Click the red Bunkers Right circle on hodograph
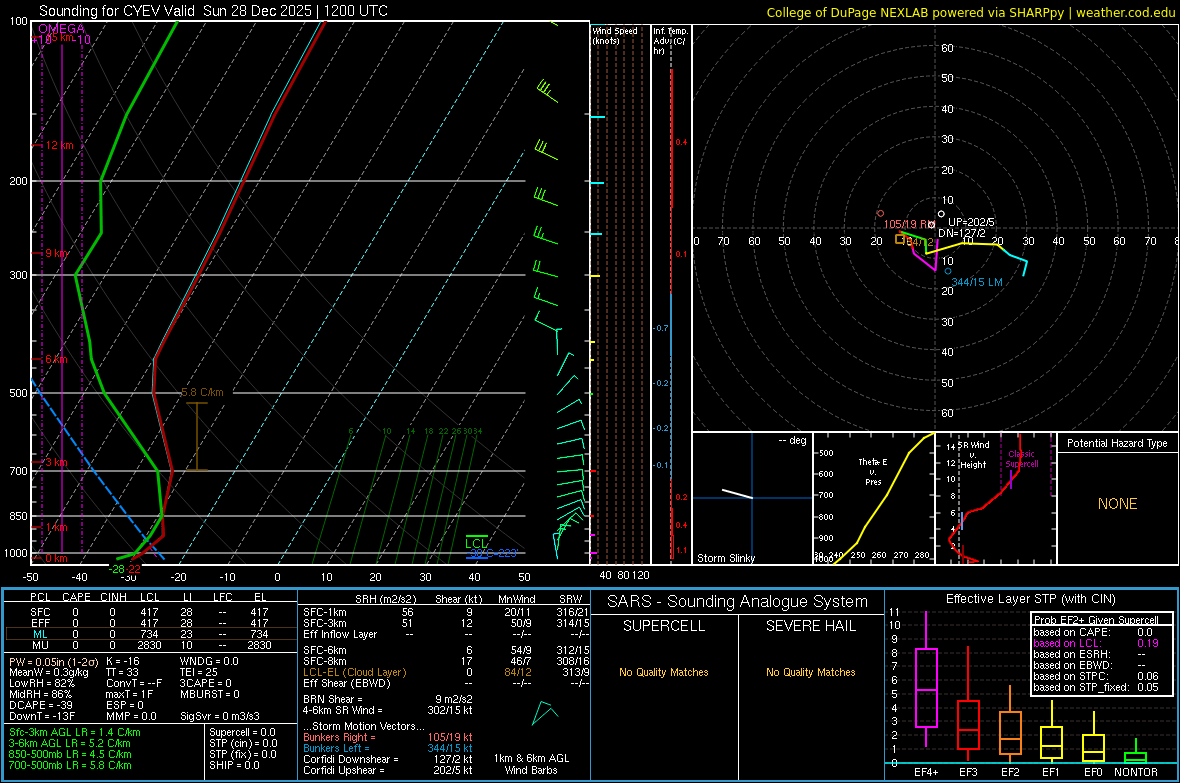The height and width of the screenshot is (783, 1180). click(880, 214)
